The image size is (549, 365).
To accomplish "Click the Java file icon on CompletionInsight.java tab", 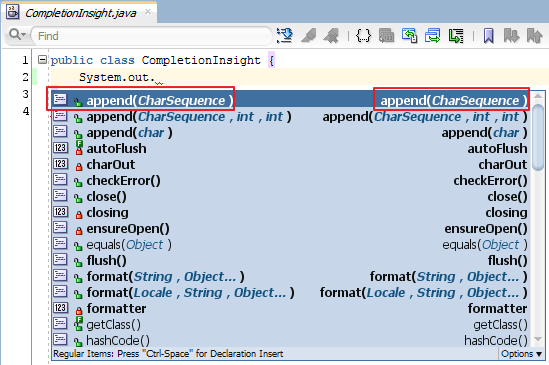I will [13, 12].
